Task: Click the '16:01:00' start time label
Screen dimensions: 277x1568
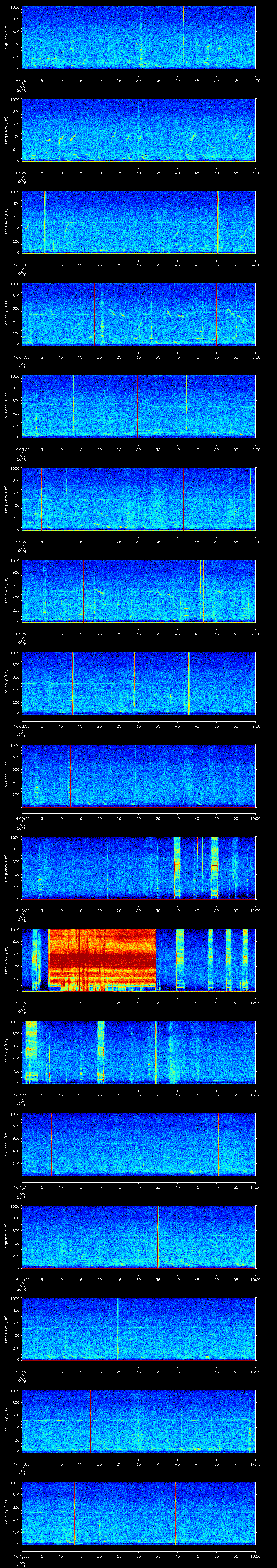Action: (21, 80)
